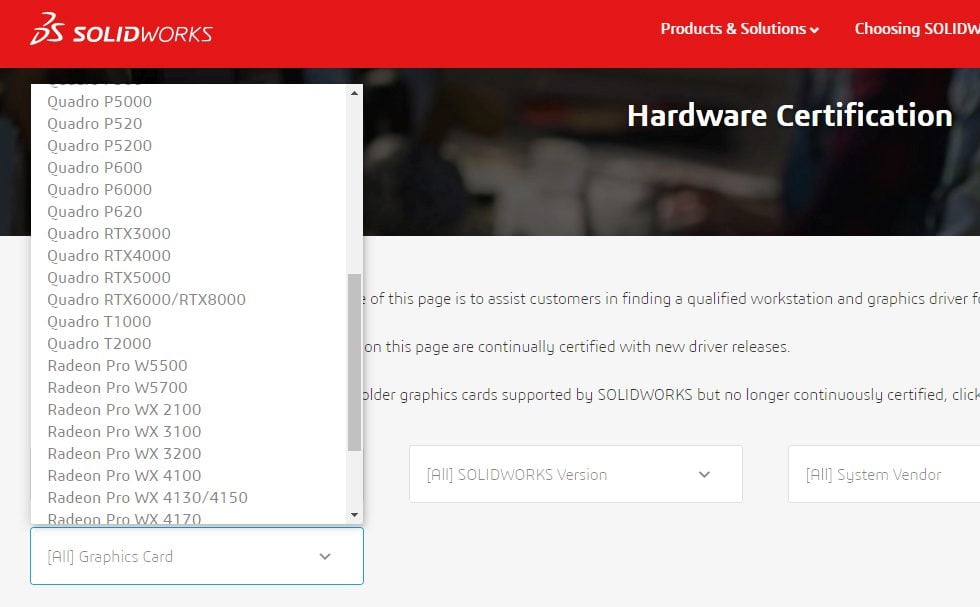This screenshot has height=607, width=980.
Task: Click Products & Solutions chevron arrow
Action: tap(814, 30)
